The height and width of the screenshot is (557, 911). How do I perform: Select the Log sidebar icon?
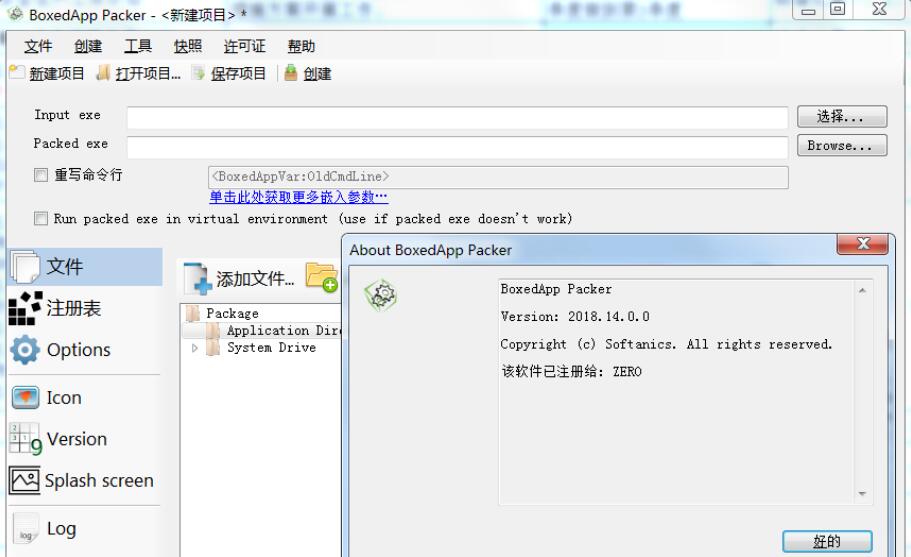(26, 528)
